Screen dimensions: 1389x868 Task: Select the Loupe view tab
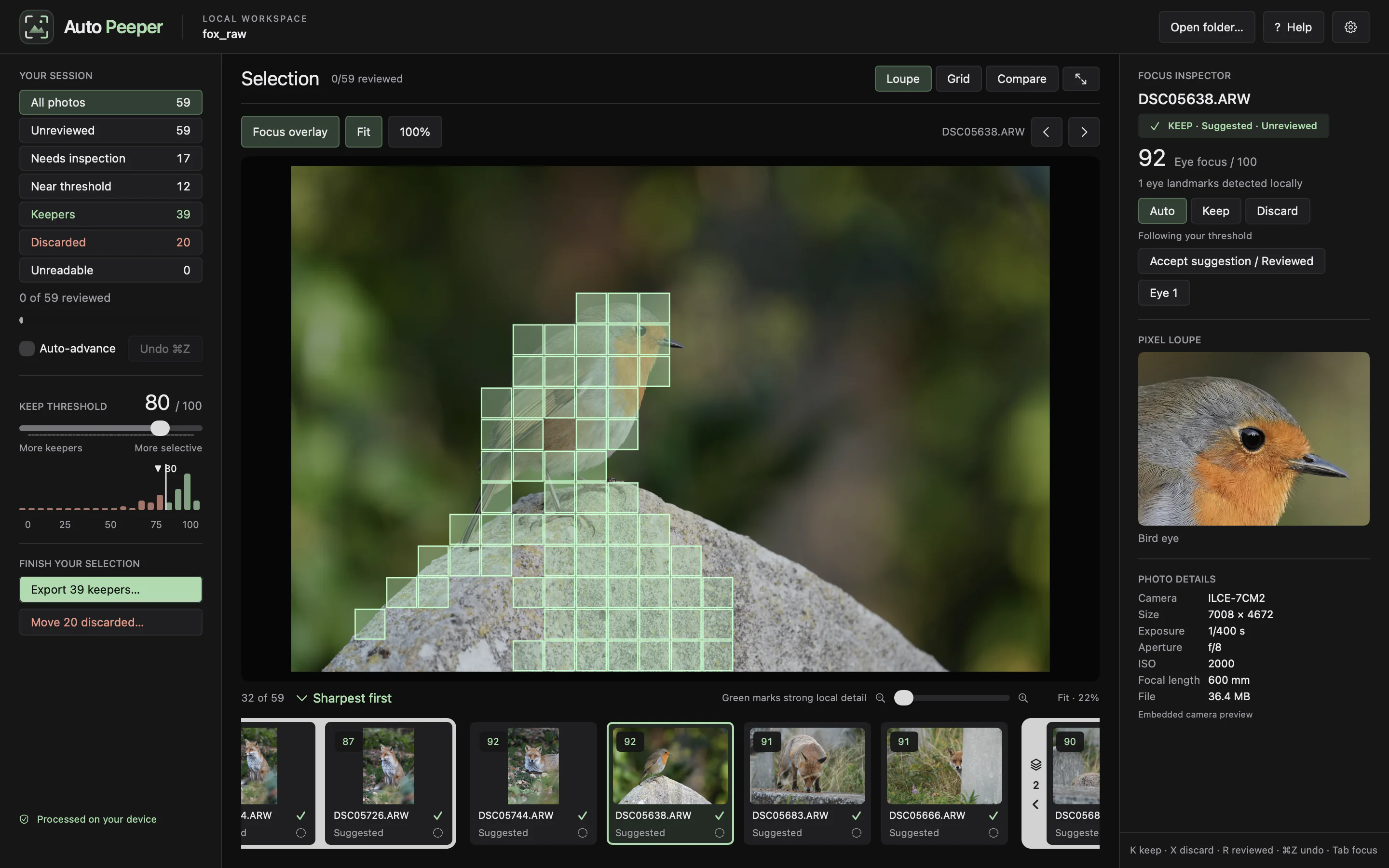coord(902,79)
